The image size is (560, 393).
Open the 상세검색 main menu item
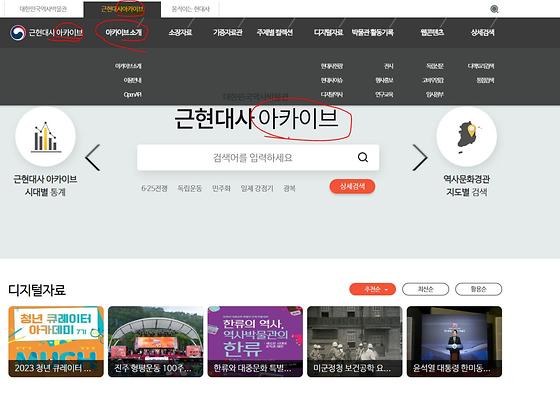pyautogui.click(x=482, y=33)
